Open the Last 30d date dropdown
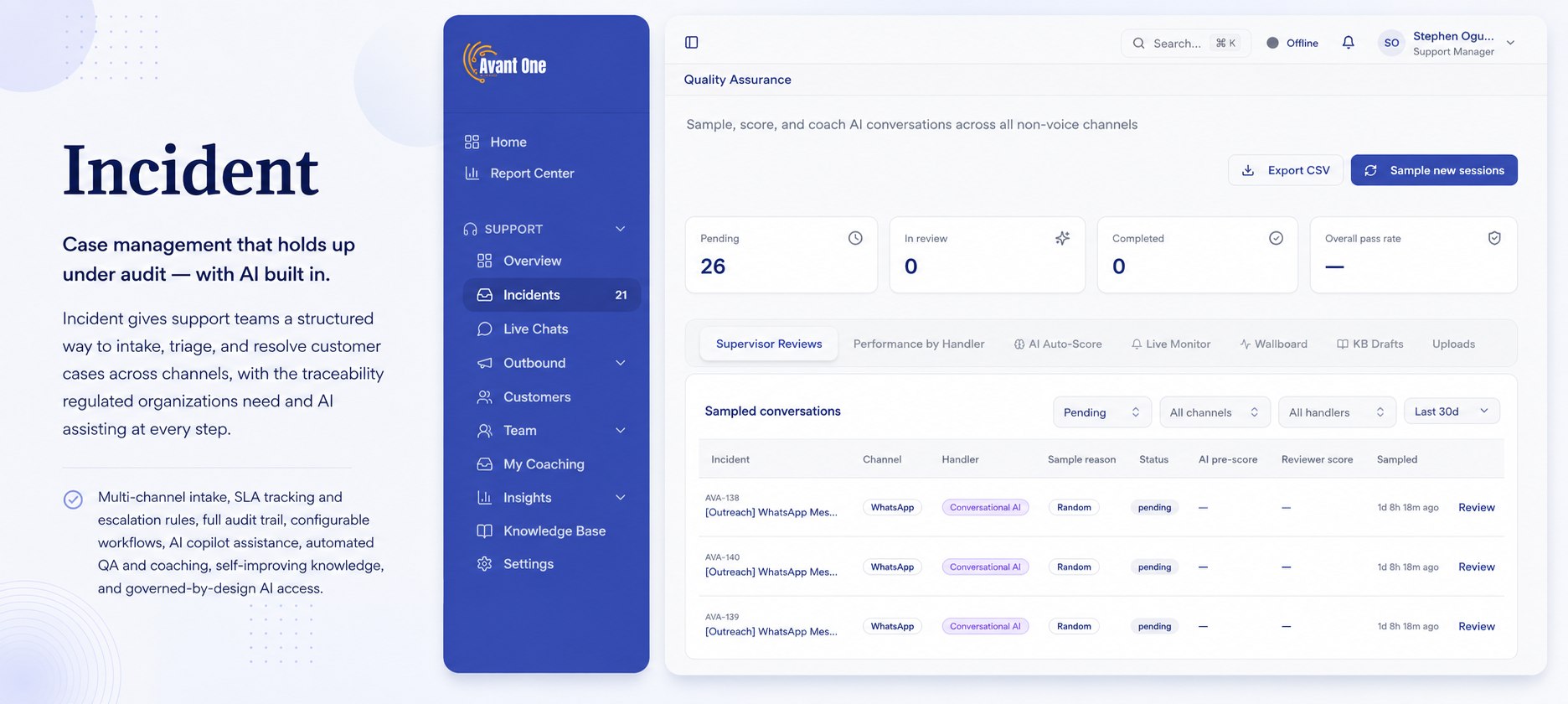 (1452, 411)
